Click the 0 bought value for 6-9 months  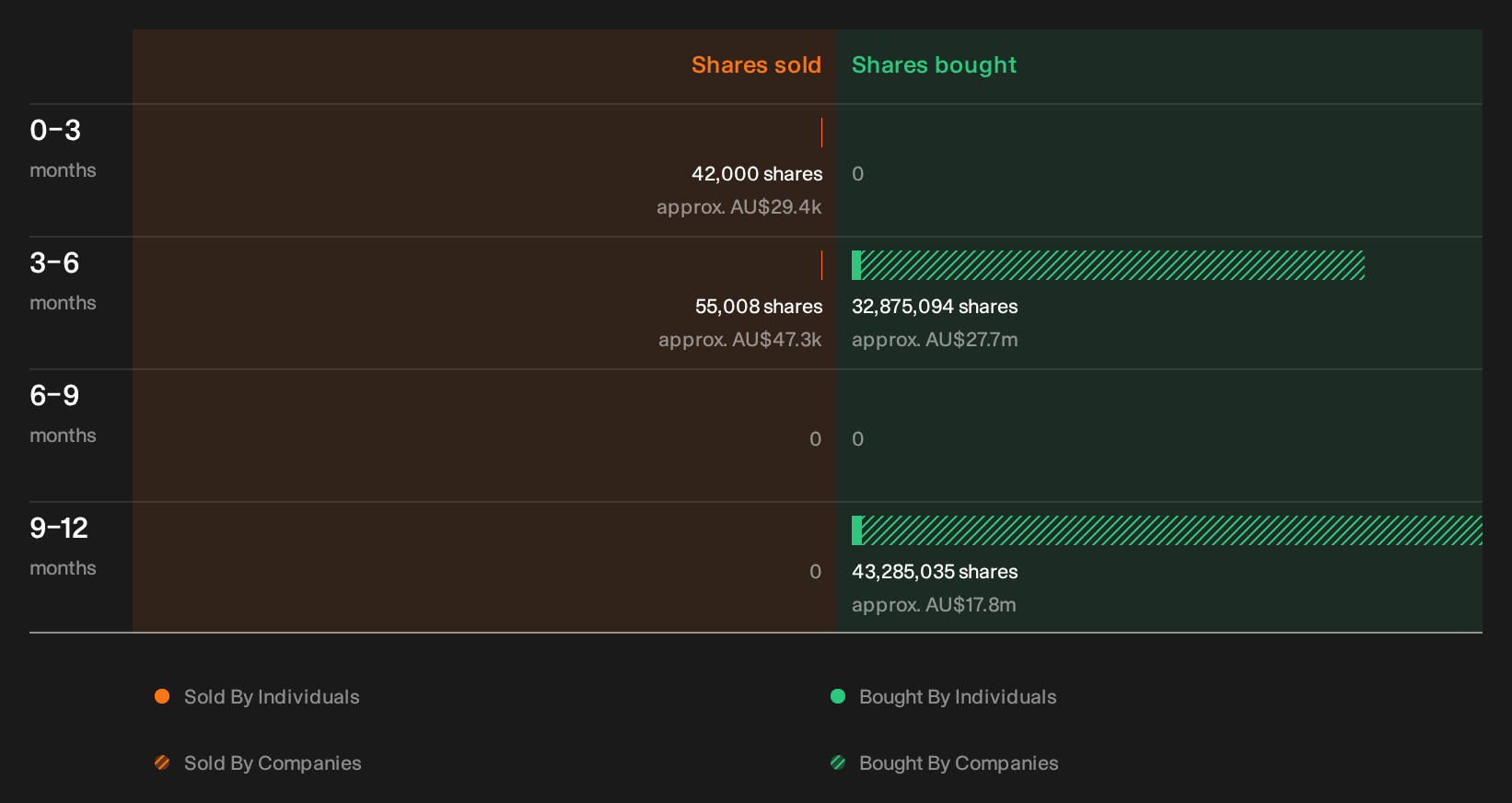(x=857, y=439)
